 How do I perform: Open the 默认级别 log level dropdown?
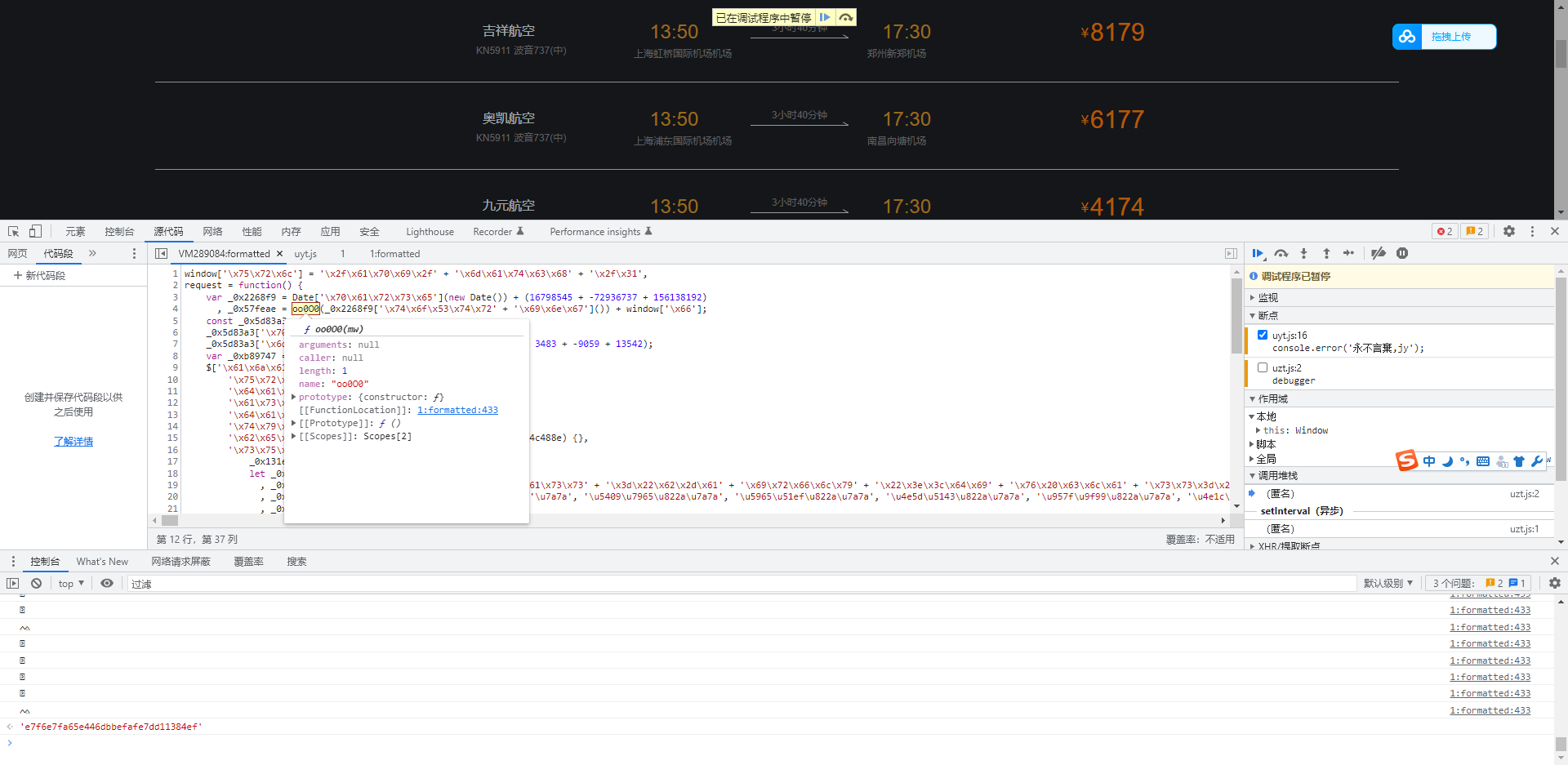click(1388, 584)
